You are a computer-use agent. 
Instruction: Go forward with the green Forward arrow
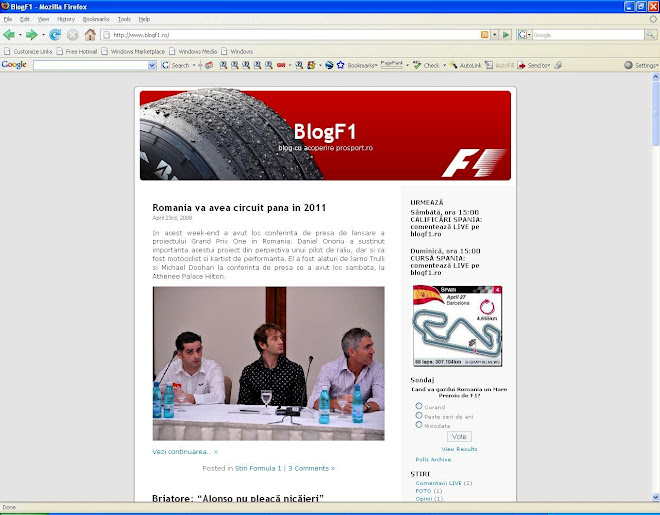click(32, 35)
